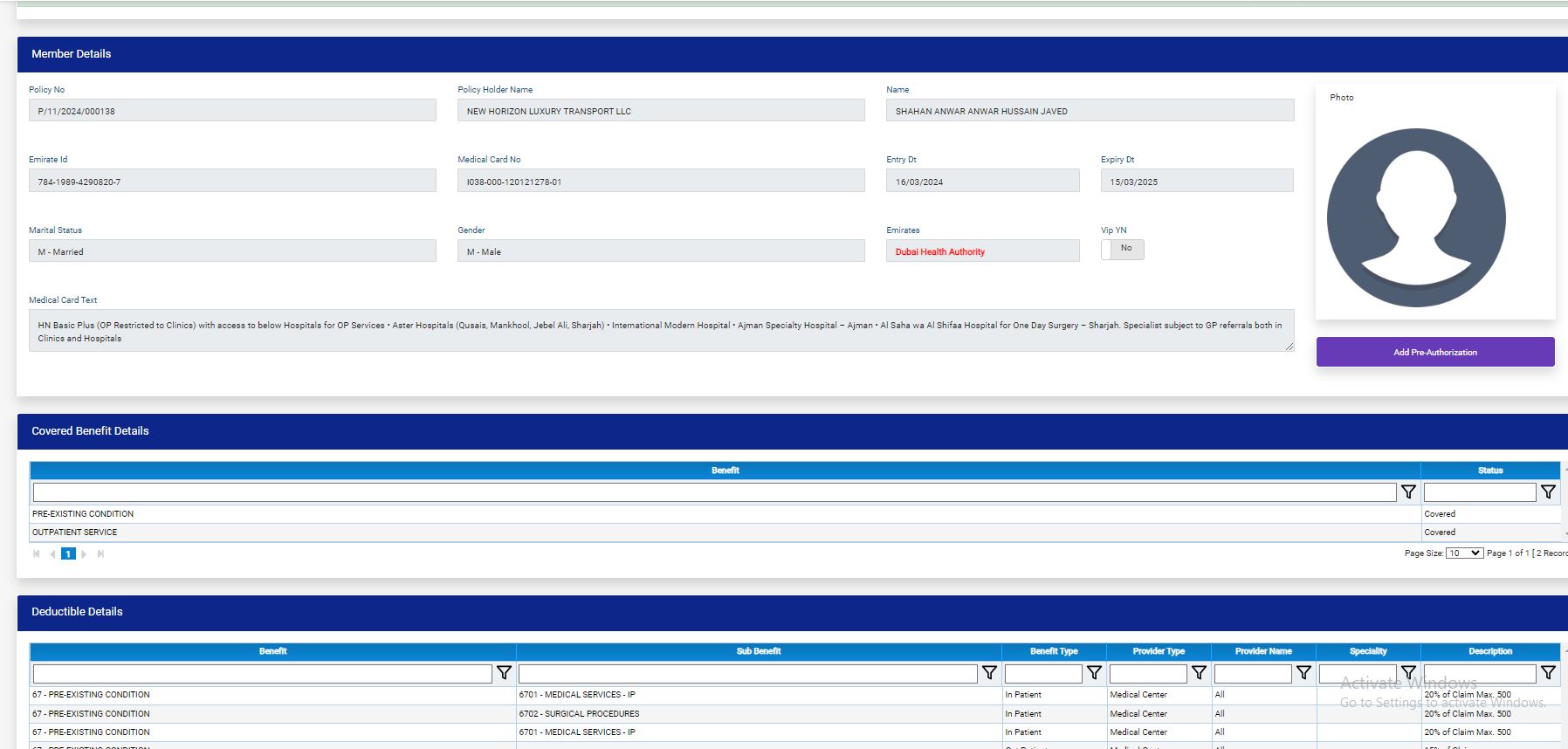
Task: Click the Status filter icon in Covered Benefit Details
Action: [1548, 492]
